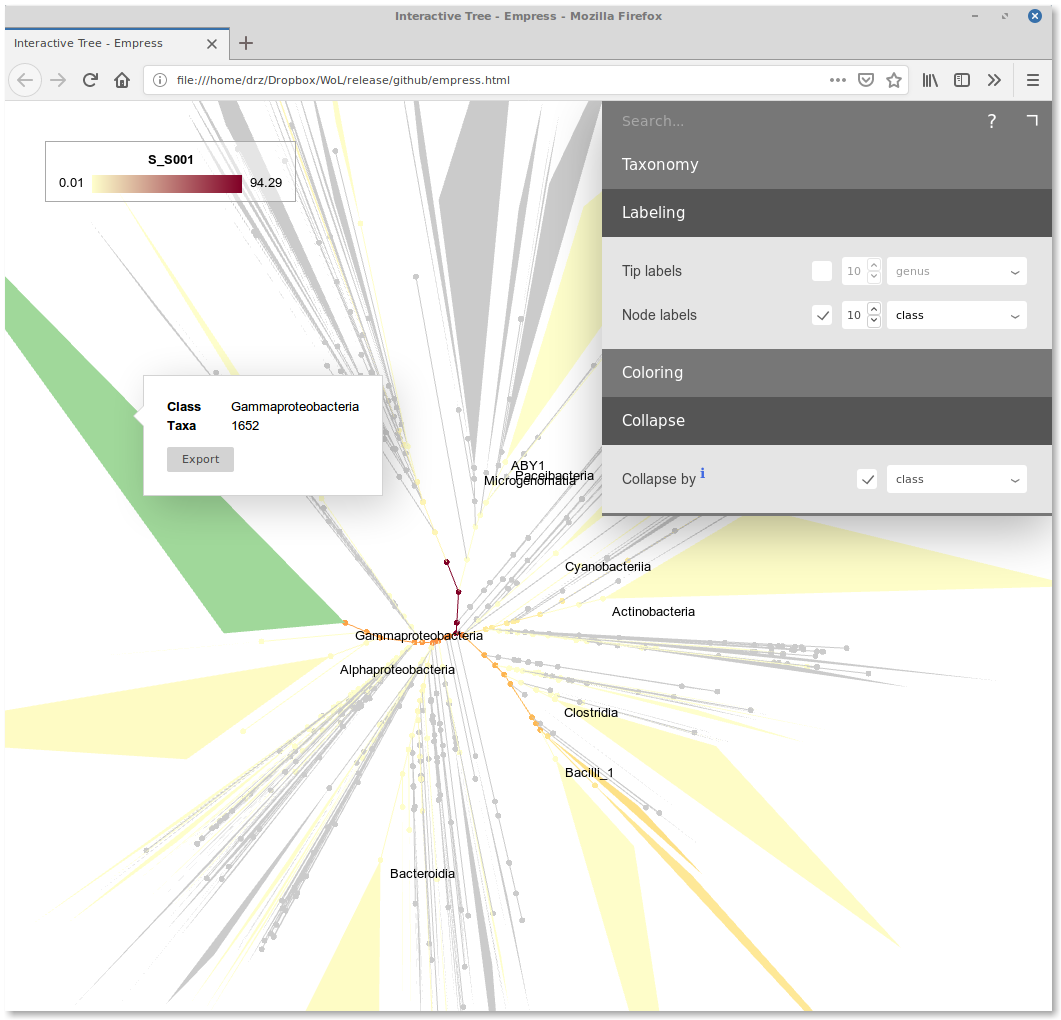The image size is (1061, 1020).
Task: Export the Gammaproteobacteria clade
Action: pos(200,459)
